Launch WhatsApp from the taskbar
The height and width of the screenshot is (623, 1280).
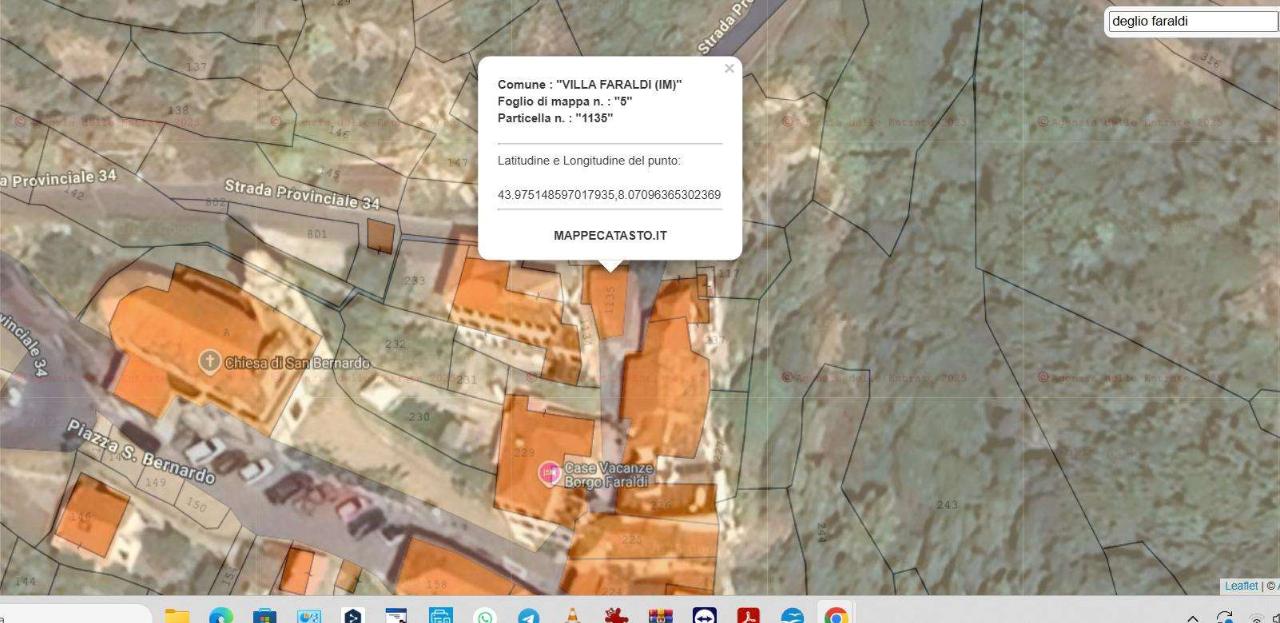[485, 616]
